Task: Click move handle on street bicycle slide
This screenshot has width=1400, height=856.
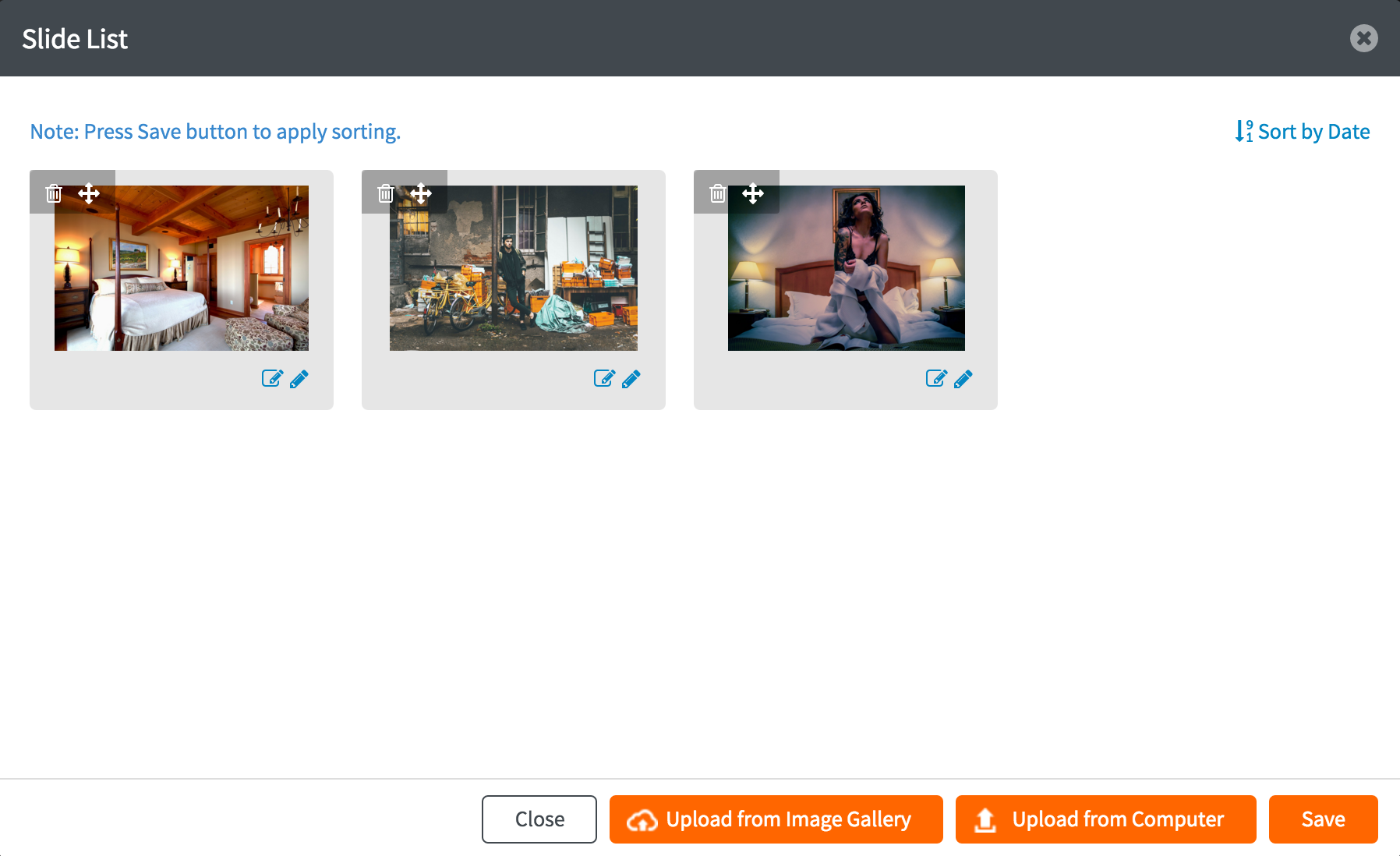Action: (x=421, y=193)
